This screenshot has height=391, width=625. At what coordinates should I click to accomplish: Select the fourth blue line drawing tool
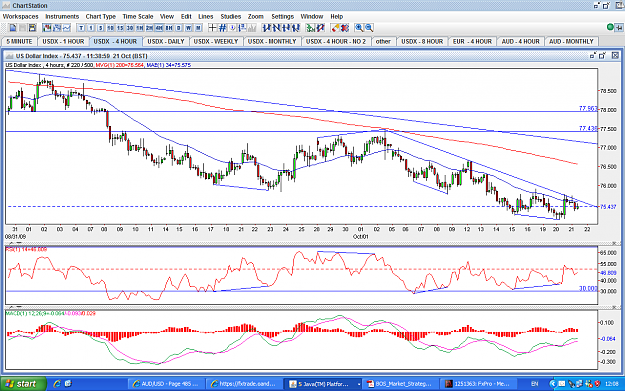(x=296, y=28)
